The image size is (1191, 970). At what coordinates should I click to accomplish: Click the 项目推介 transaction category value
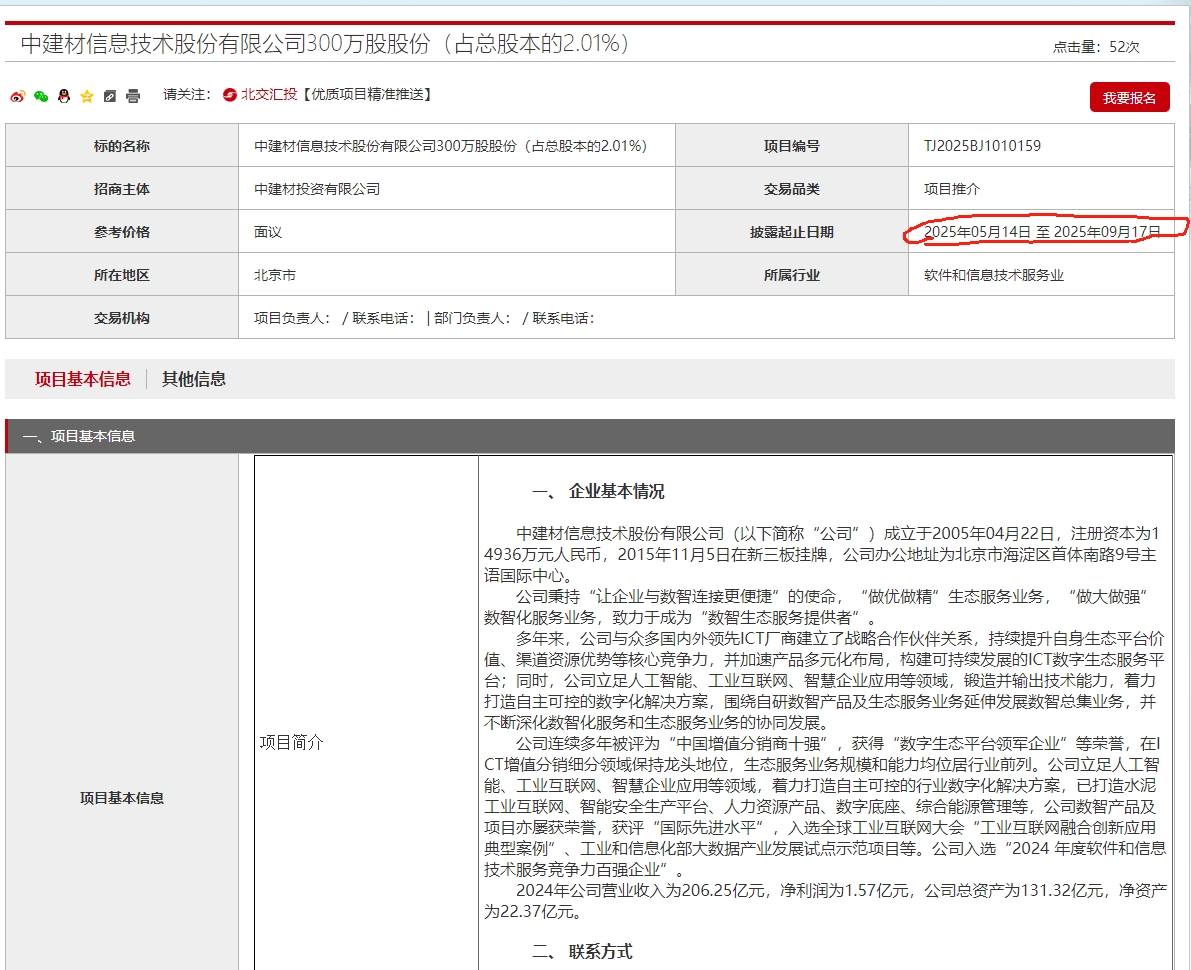(x=952, y=188)
